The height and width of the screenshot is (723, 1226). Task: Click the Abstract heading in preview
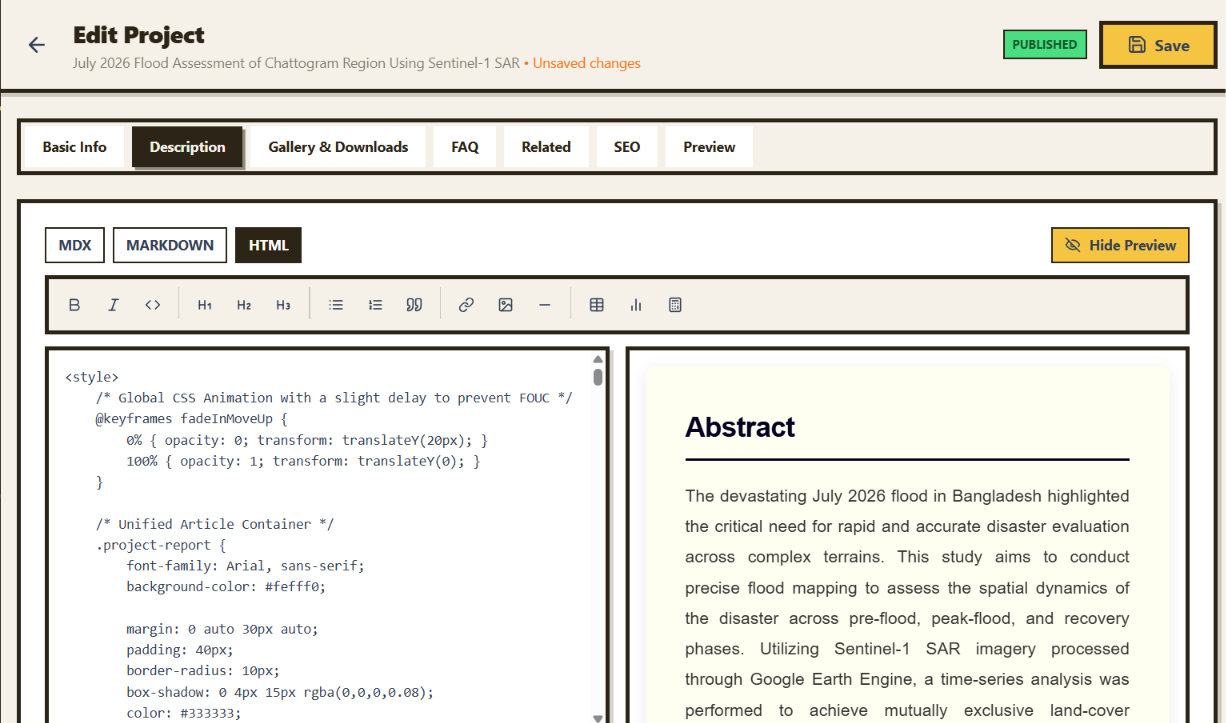pos(740,427)
